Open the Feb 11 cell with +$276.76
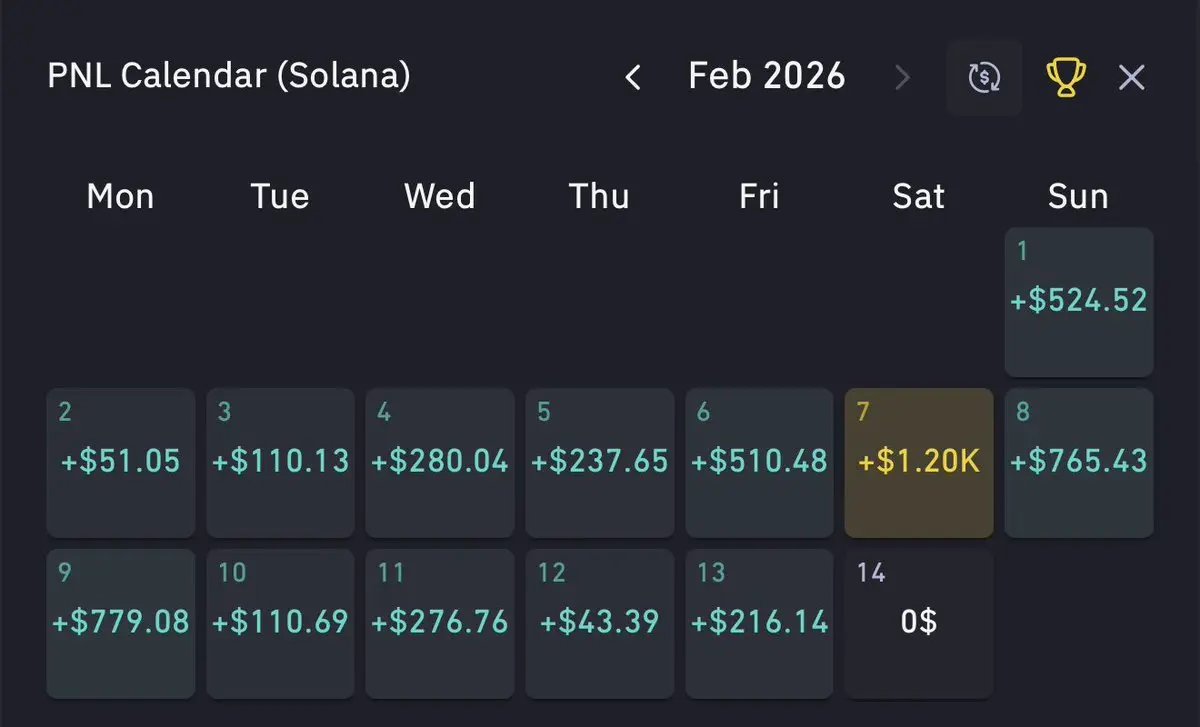 pyautogui.click(x=439, y=622)
